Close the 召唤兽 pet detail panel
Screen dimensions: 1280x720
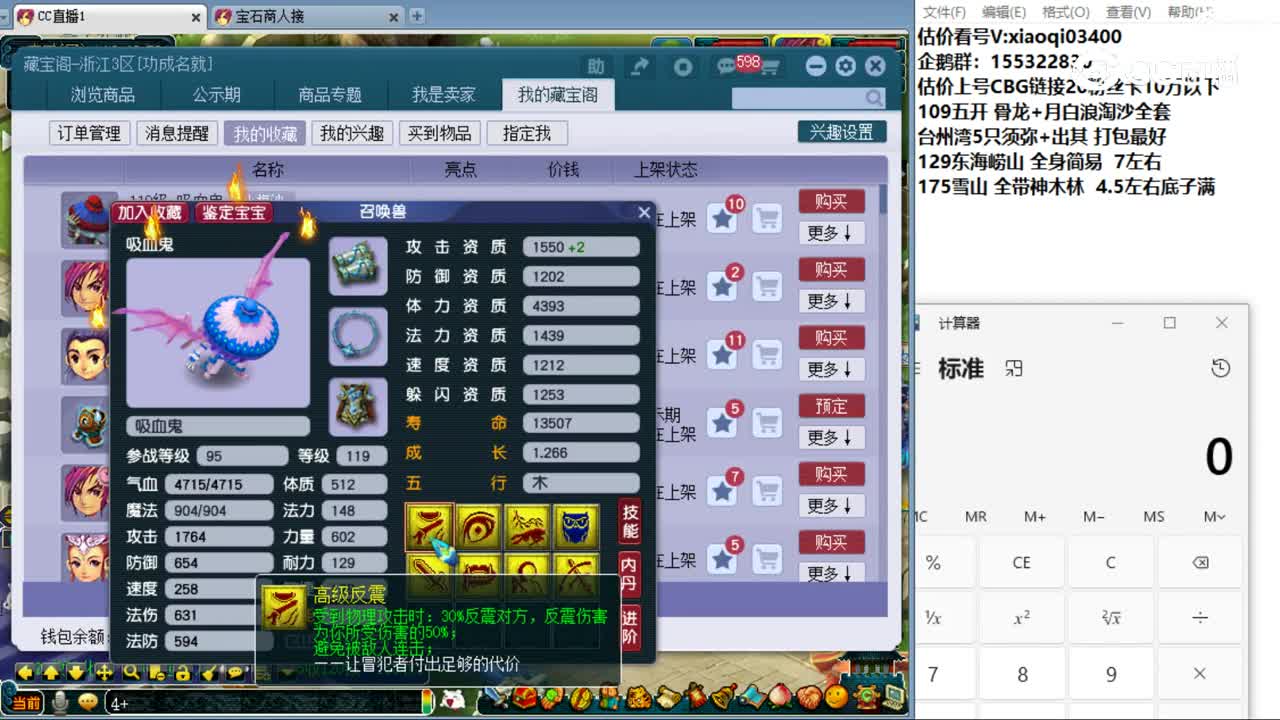(644, 212)
